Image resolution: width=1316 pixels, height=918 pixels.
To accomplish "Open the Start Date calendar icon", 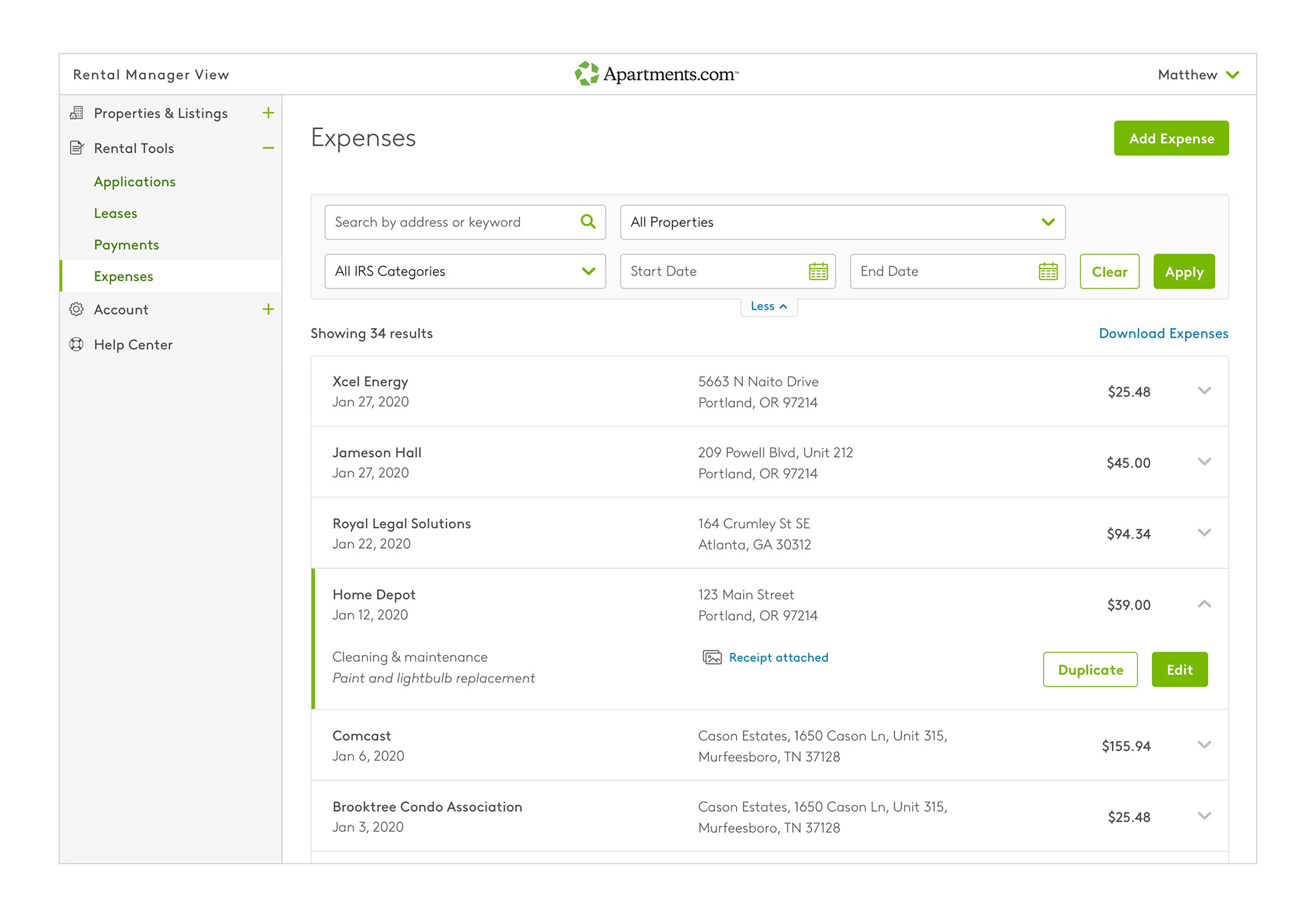I will coord(818,271).
